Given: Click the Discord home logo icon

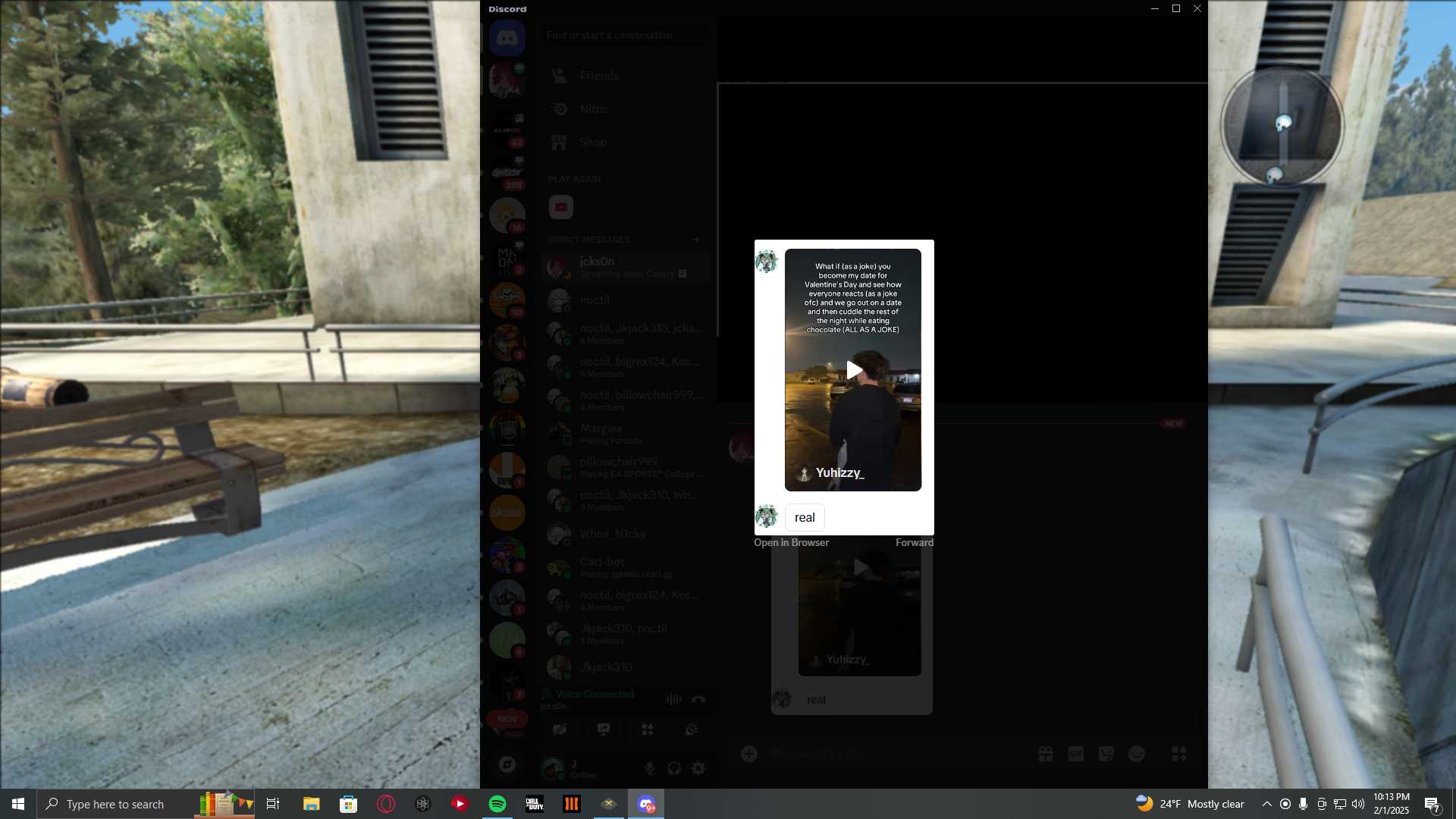Looking at the screenshot, I should pyautogui.click(x=507, y=37).
